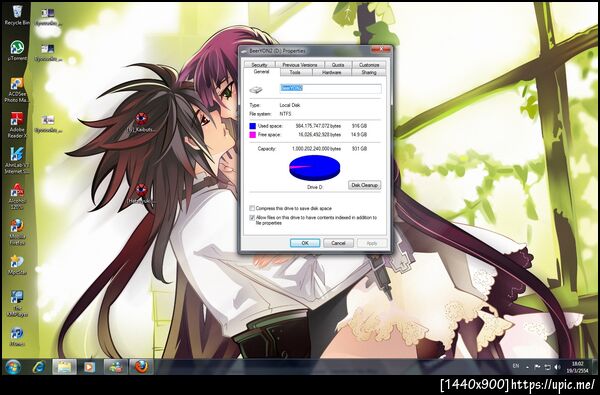Open Windows Explorer taskbar button
Image resolution: width=600 pixels, height=395 pixels.
tap(64, 367)
